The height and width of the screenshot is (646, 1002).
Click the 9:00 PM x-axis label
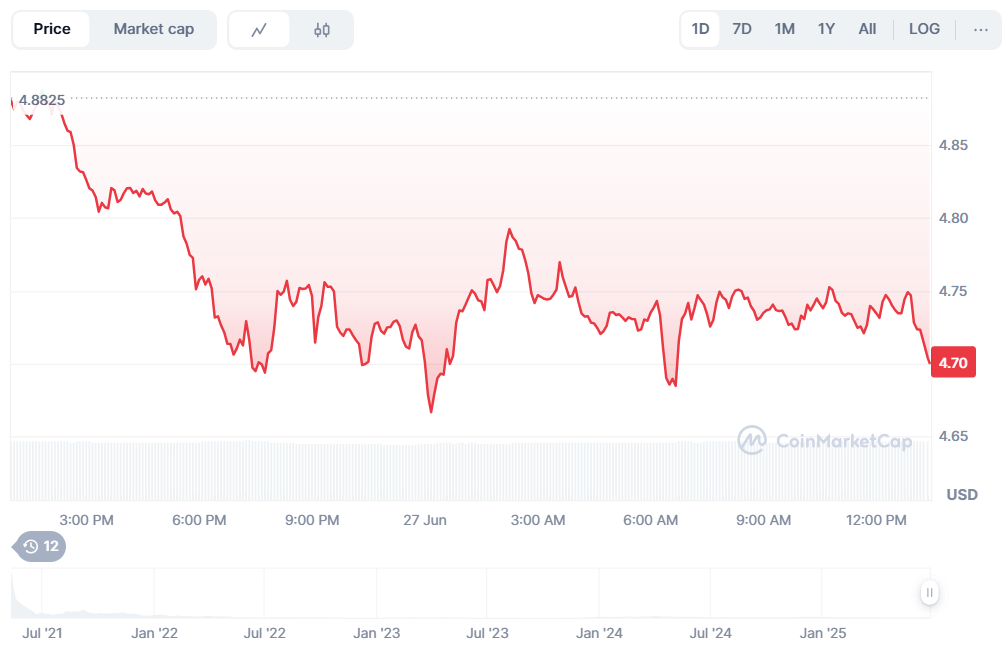click(312, 520)
